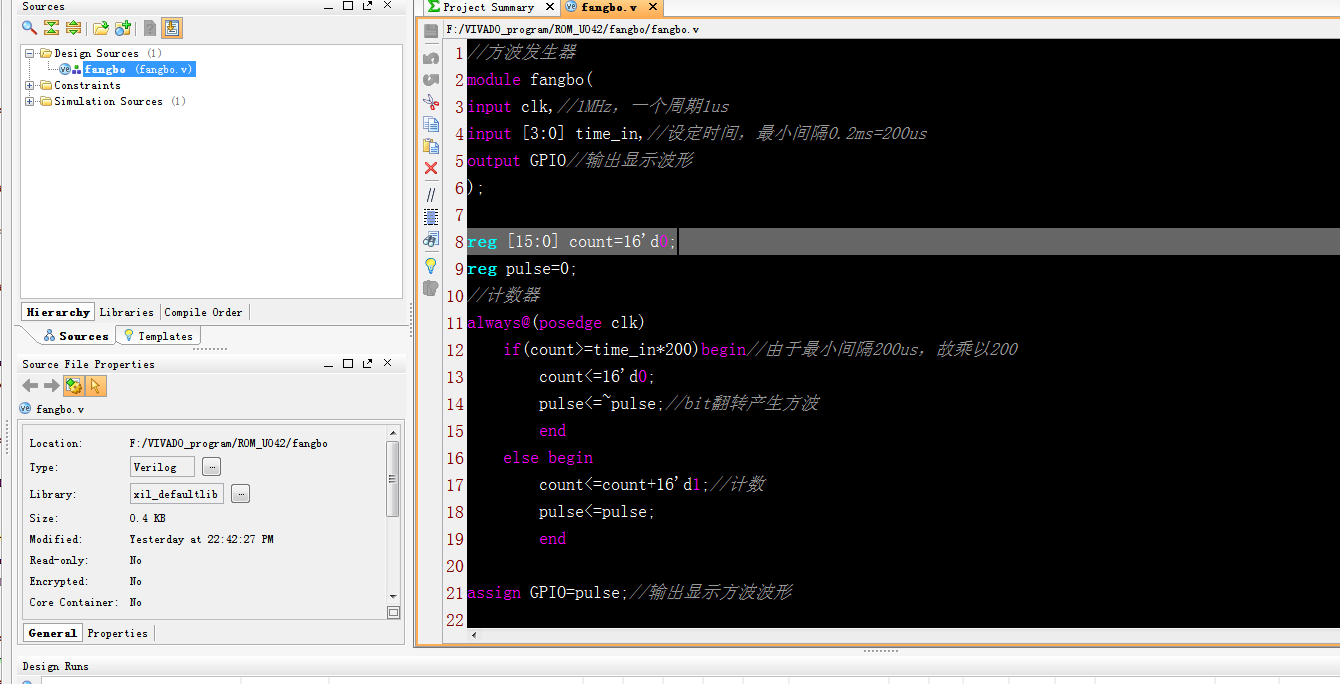Click the browse button next to Verilog type
1340x684 pixels.
click(211, 467)
